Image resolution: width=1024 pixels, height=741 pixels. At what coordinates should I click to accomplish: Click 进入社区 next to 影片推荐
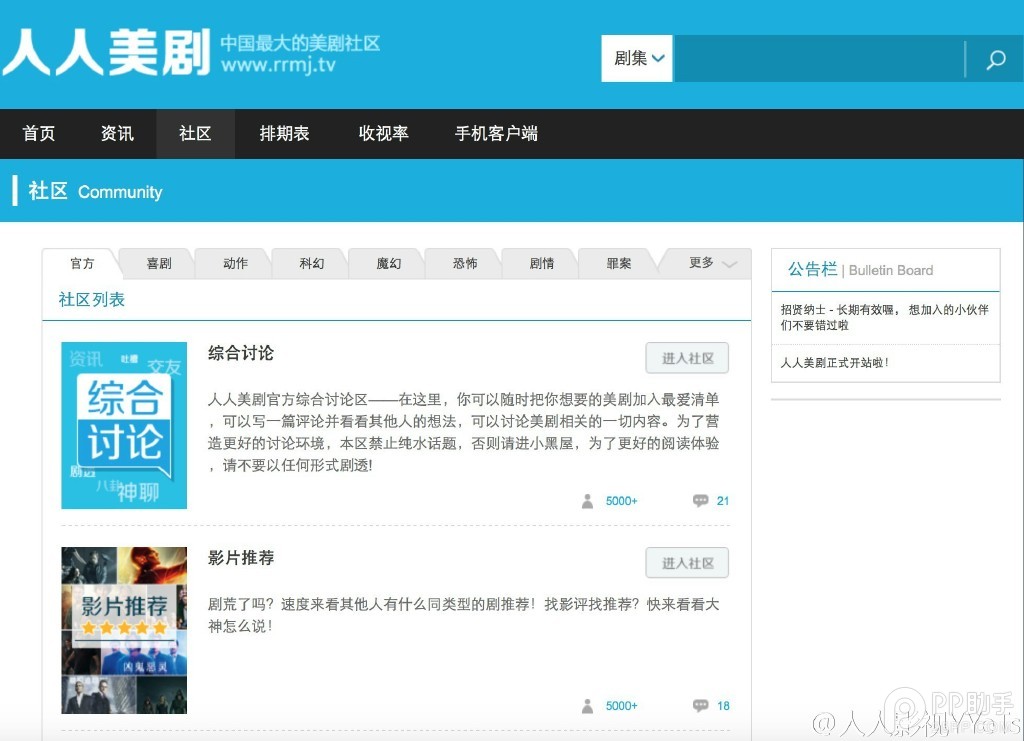pyautogui.click(x=687, y=562)
